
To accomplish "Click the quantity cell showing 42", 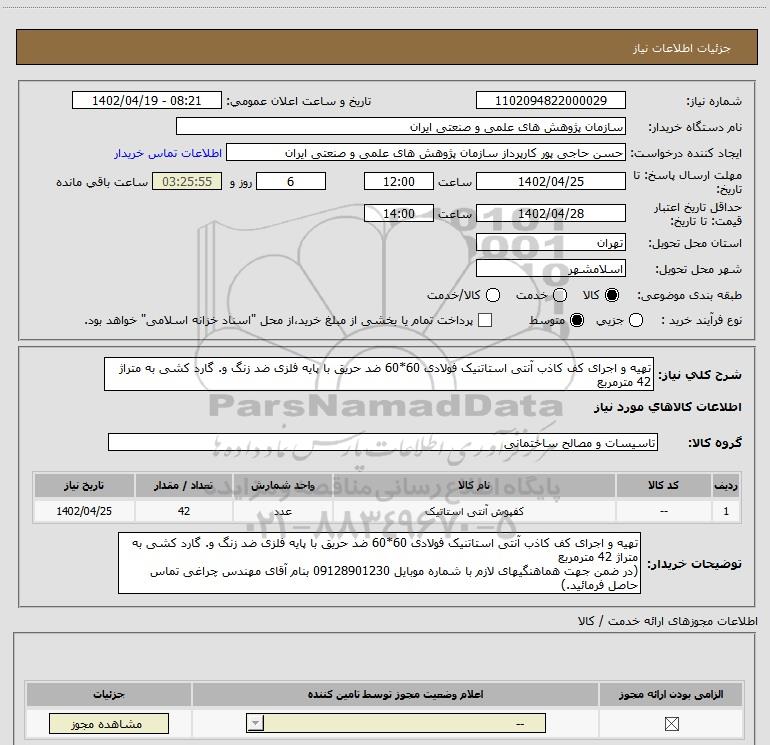I will (184, 511).
